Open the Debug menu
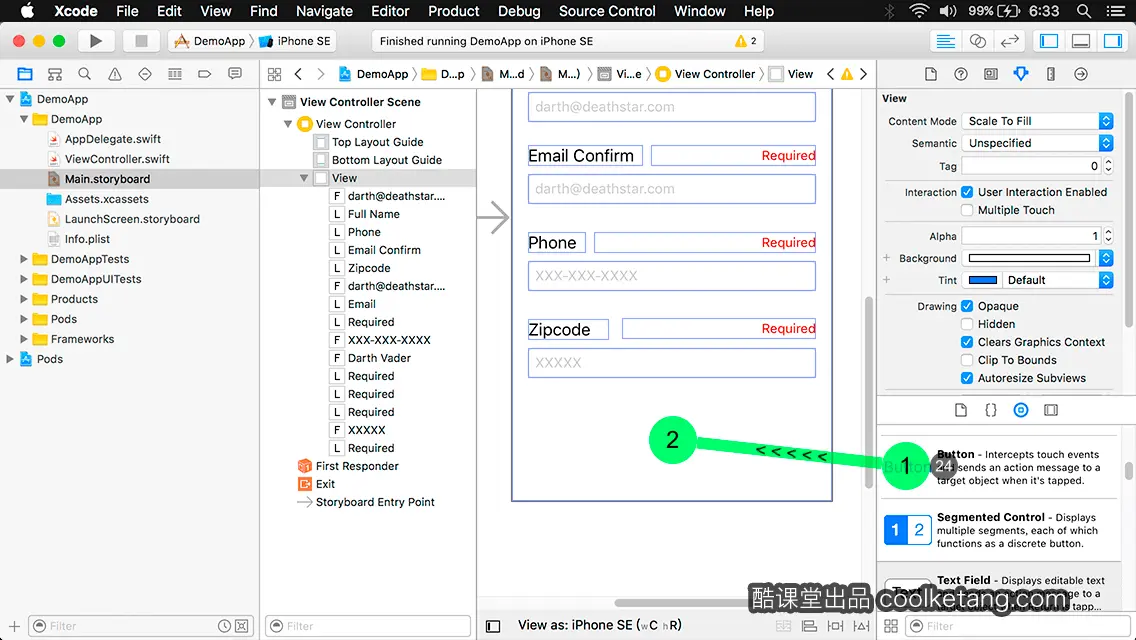Screen dimensions: 1136x640 [519, 11]
